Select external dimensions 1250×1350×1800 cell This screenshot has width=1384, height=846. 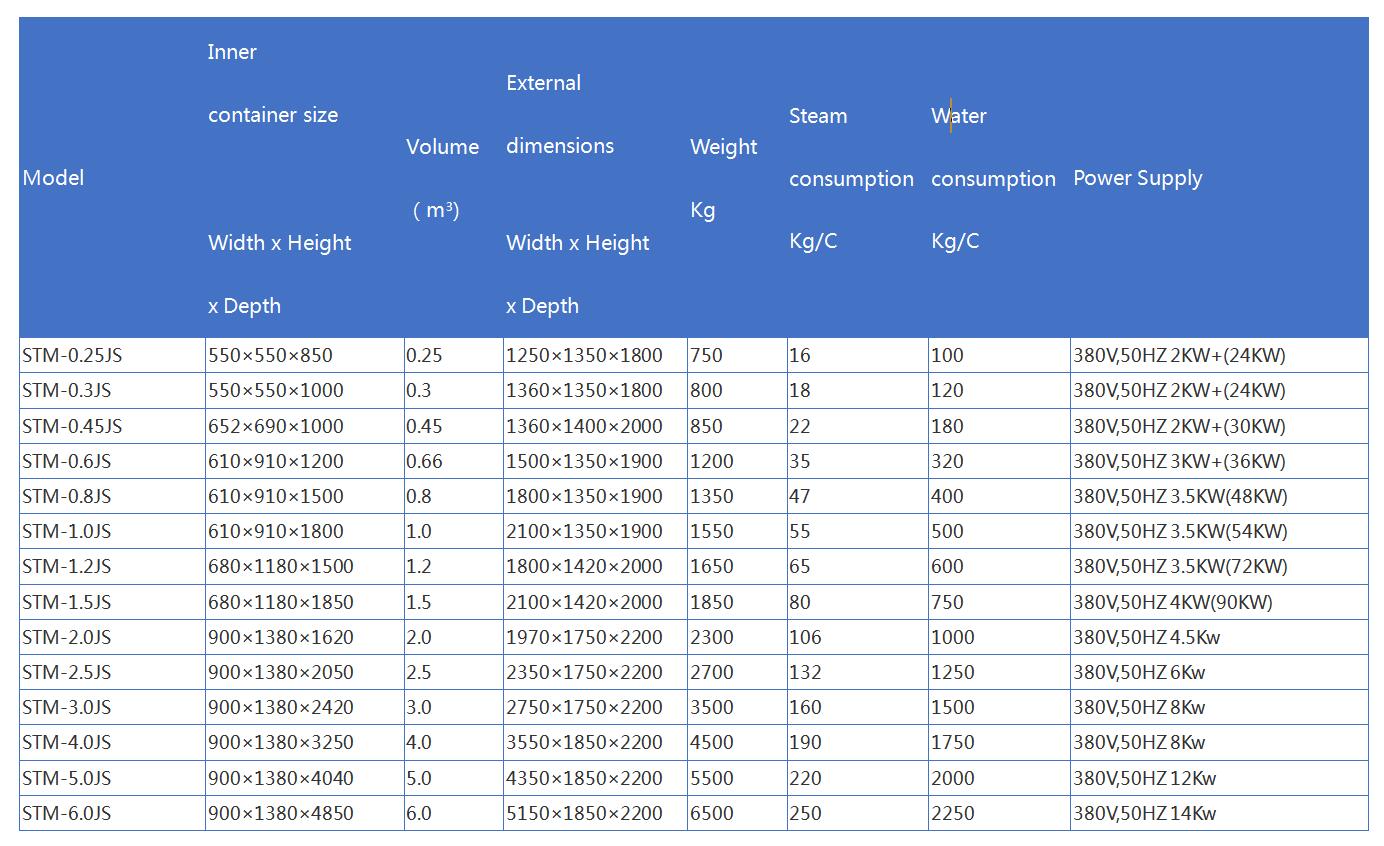coord(584,355)
